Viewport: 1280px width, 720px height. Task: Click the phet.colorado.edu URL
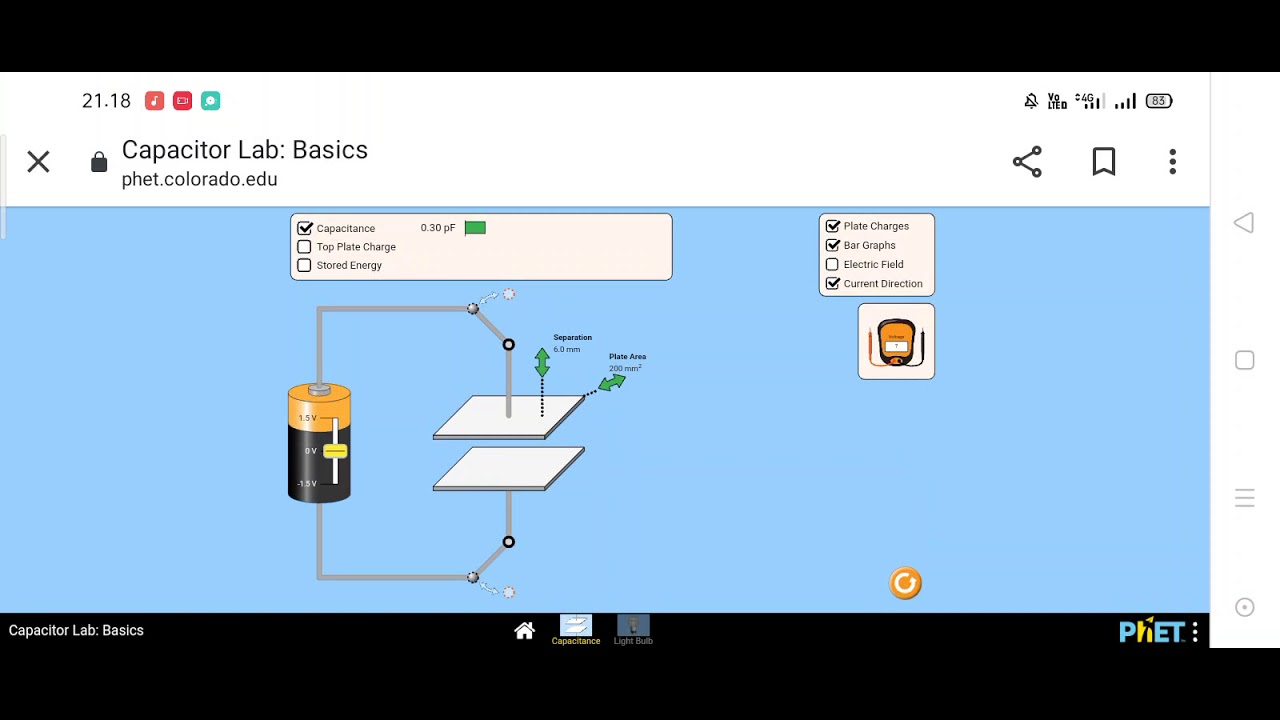pyautogui.click(x=199, y=180)
